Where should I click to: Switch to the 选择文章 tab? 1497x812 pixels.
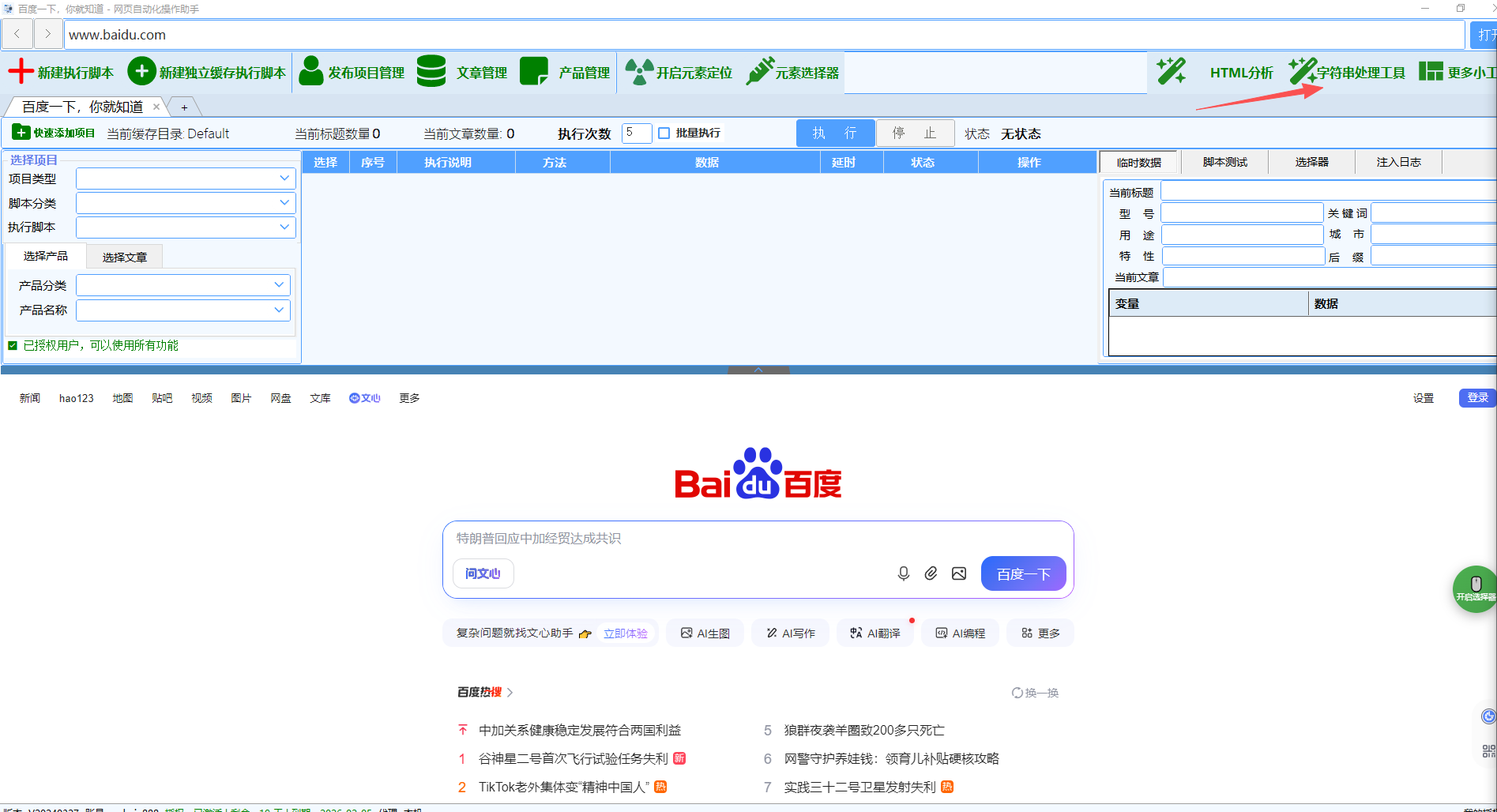124,257
